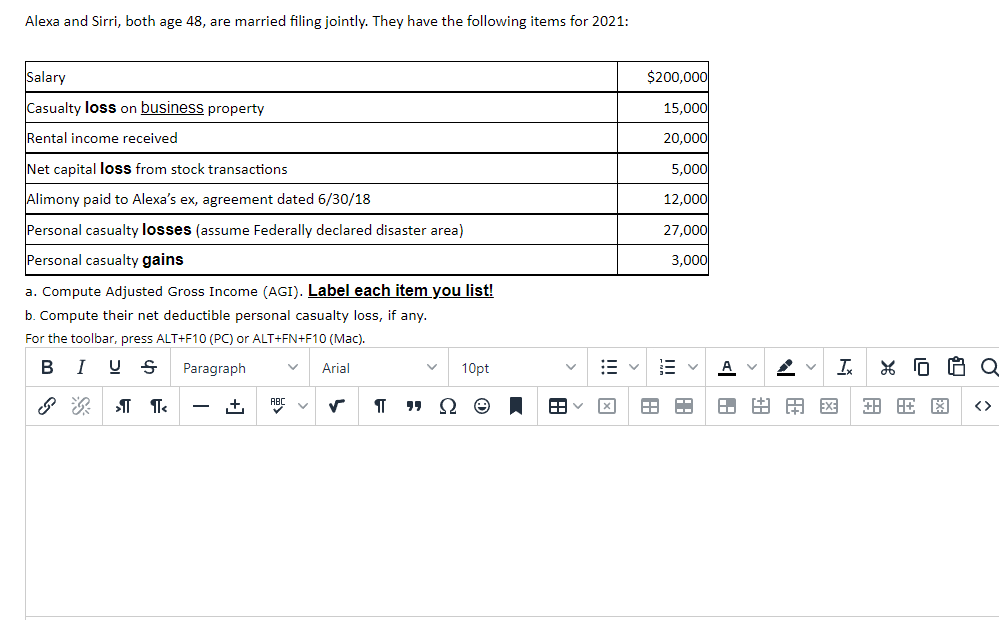Expand the bullet list style options arrow
The width and height of the screenshot is (999, 620).
pyautogui.click(x=634, y=367)
